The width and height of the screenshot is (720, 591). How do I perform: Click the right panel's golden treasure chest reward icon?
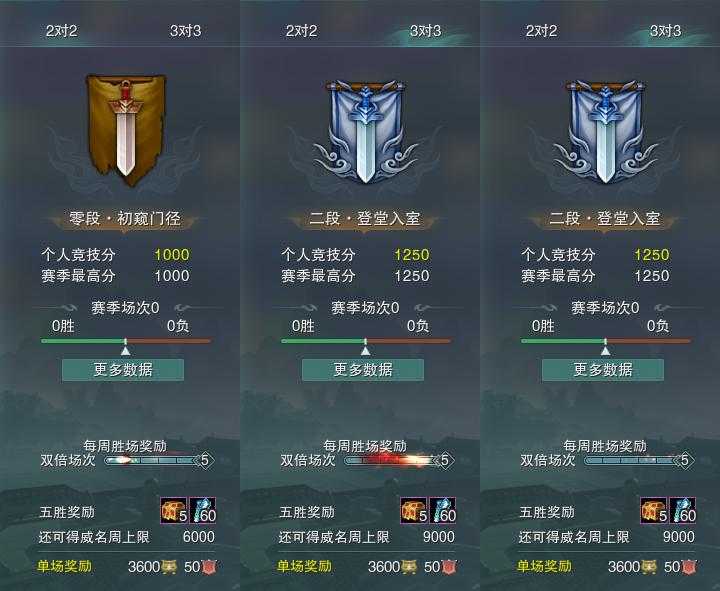[x=654, y=510]
